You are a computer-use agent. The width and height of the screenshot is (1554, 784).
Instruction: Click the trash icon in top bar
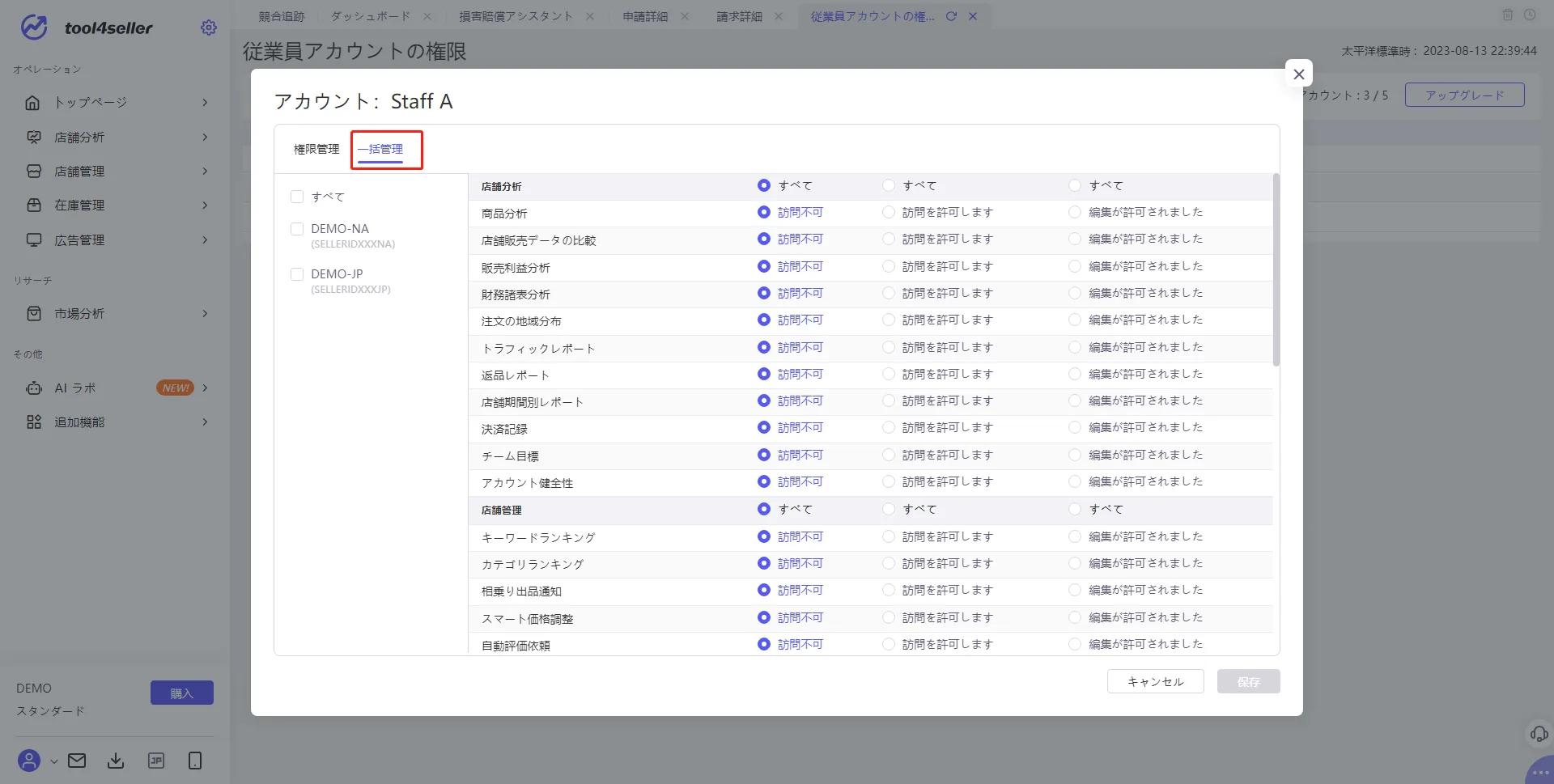tap(1508, 15)
